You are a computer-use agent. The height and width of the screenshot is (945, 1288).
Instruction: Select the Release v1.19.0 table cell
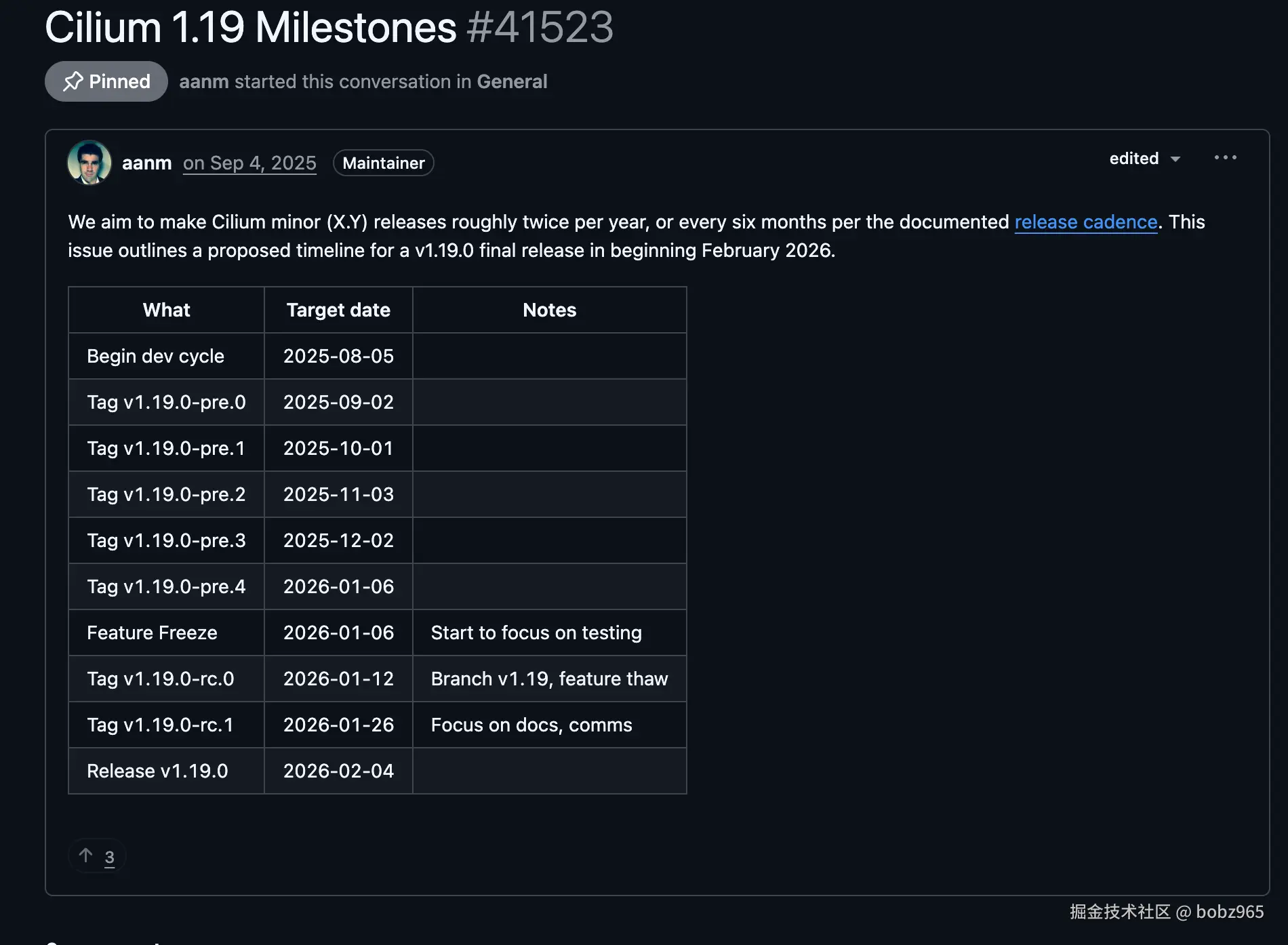point(166,771)
